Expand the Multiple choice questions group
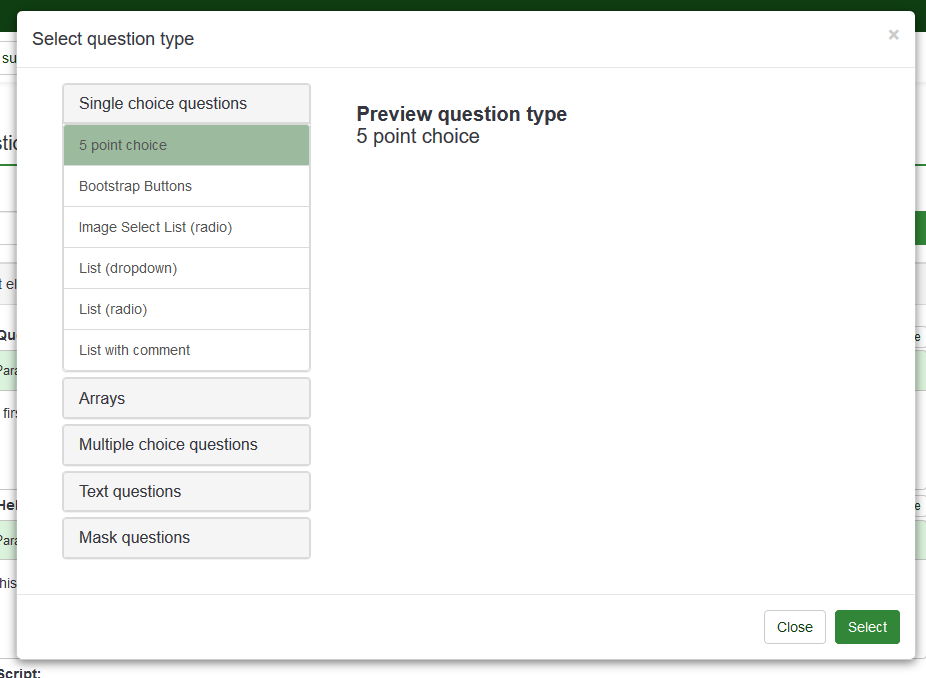 pos(186,445)
